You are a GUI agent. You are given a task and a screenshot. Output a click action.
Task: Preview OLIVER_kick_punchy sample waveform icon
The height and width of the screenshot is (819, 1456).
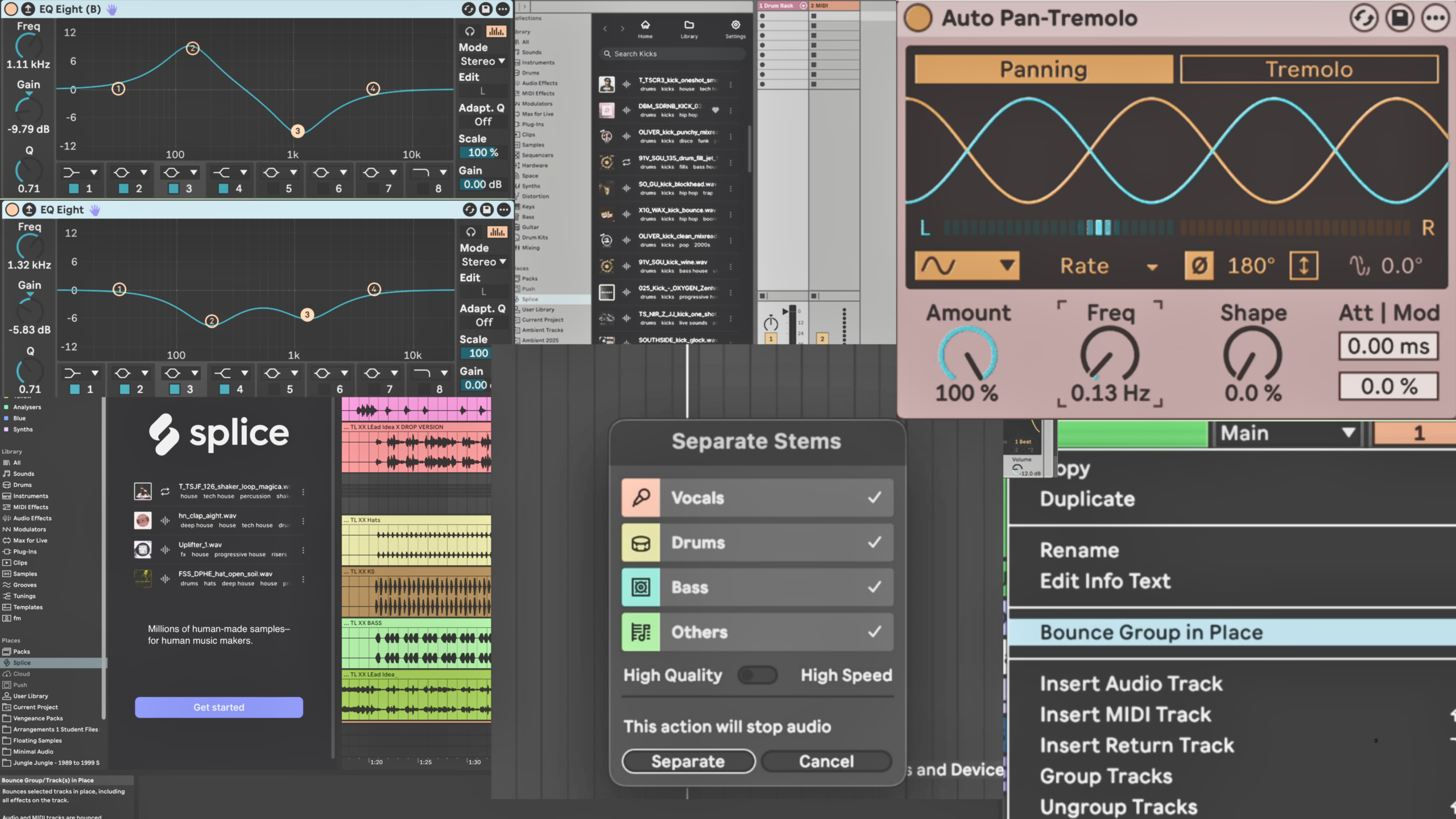point(626,136)
